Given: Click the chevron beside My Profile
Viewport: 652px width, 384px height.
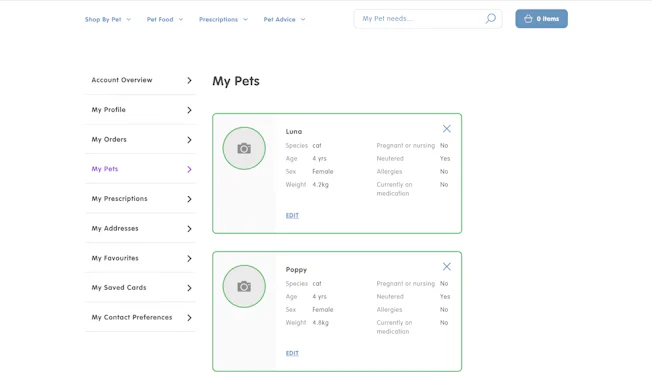Looking at the screenshot, I should pos(189,110).
